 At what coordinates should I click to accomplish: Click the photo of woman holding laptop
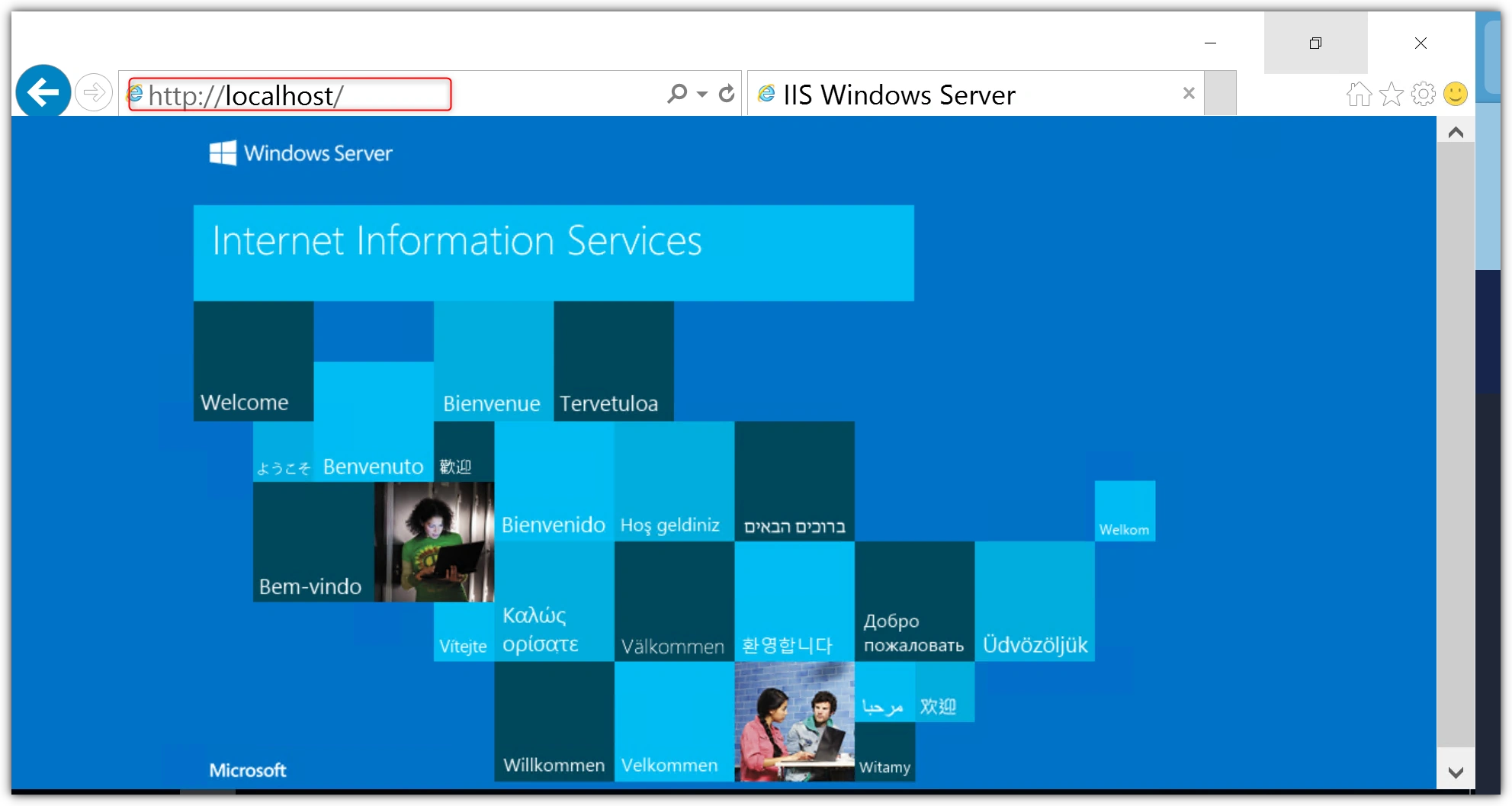point(434,541)
